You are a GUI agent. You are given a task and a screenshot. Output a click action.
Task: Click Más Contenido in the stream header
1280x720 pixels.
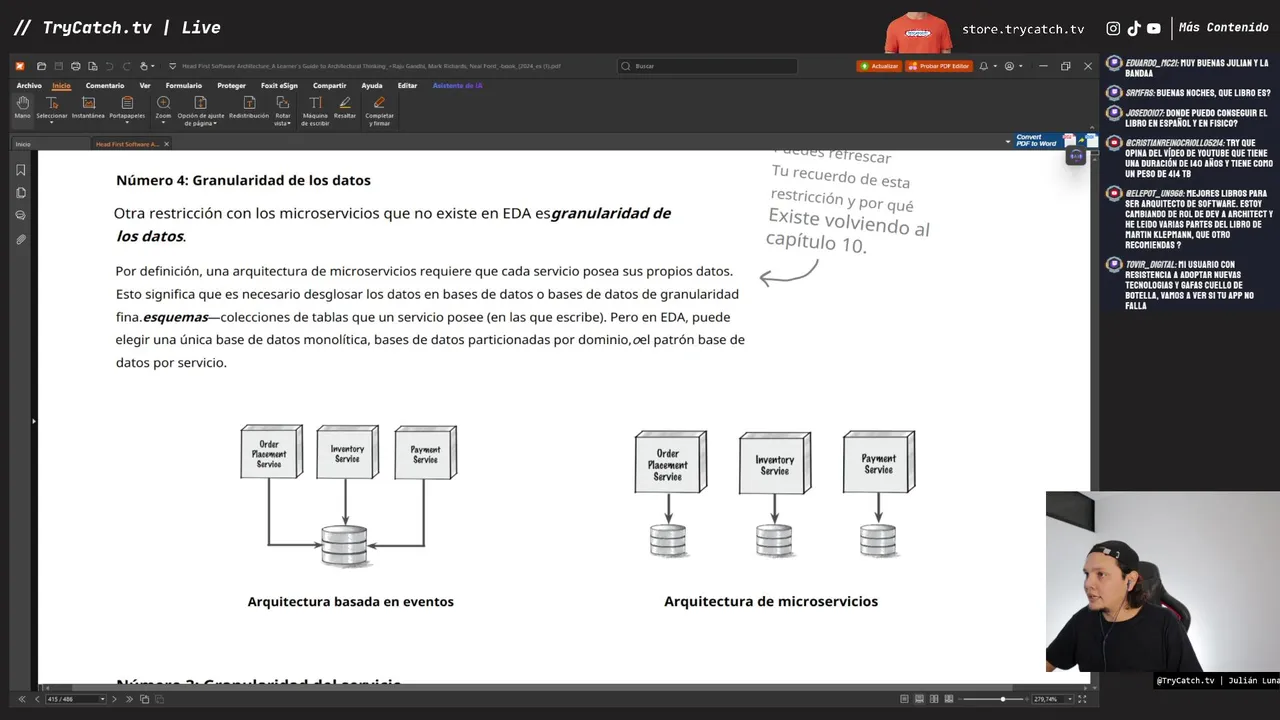coord(1223,28)
